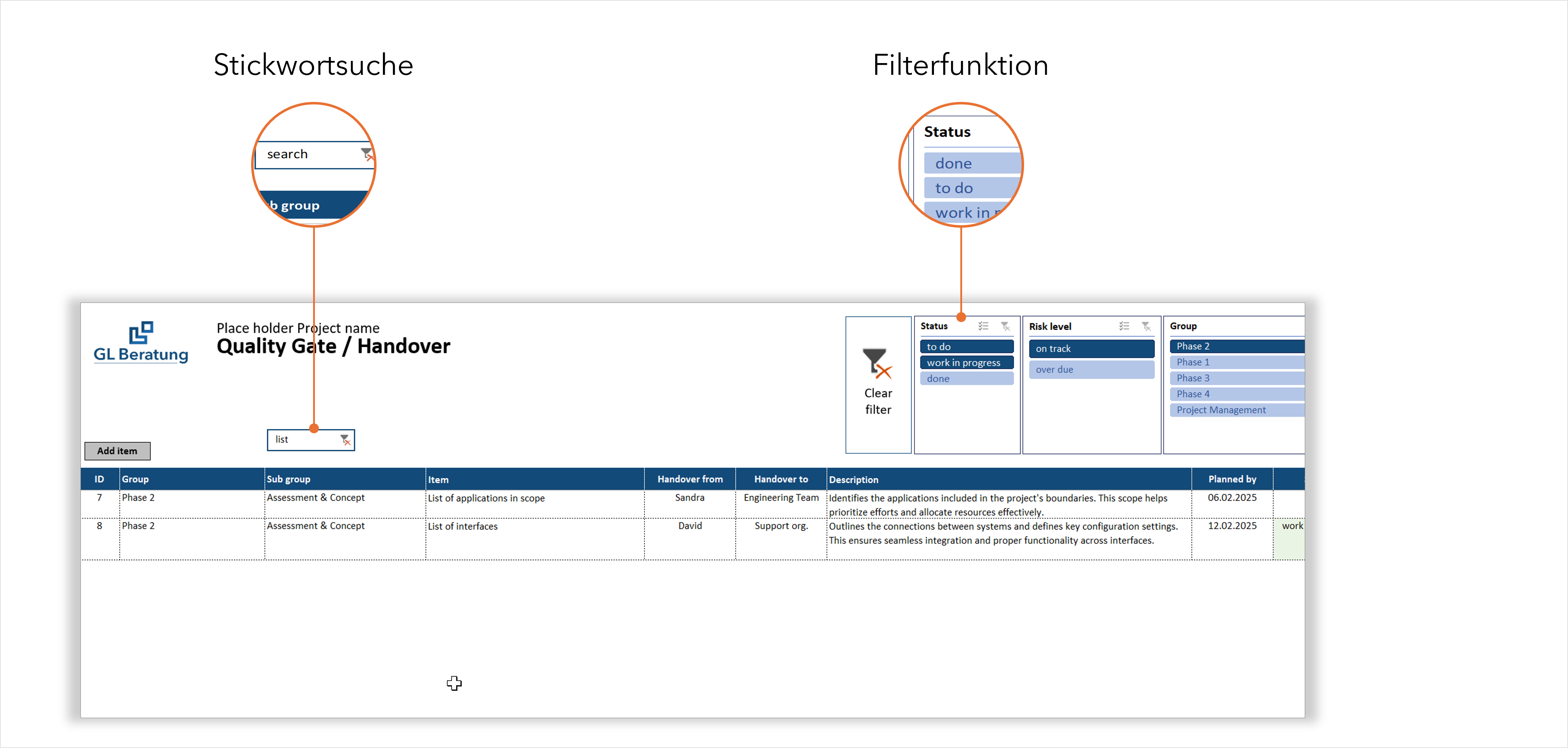Toggle the 'on track' risk level filter
This screenshot has height=748, width=1568.
tap(1091, 349)
